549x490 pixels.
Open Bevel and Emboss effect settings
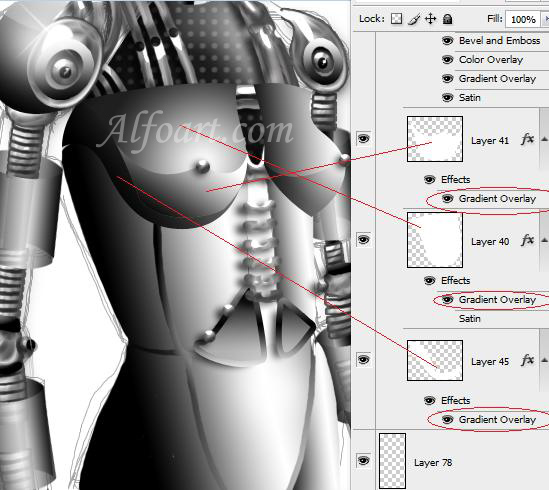[x=500, y=41]
